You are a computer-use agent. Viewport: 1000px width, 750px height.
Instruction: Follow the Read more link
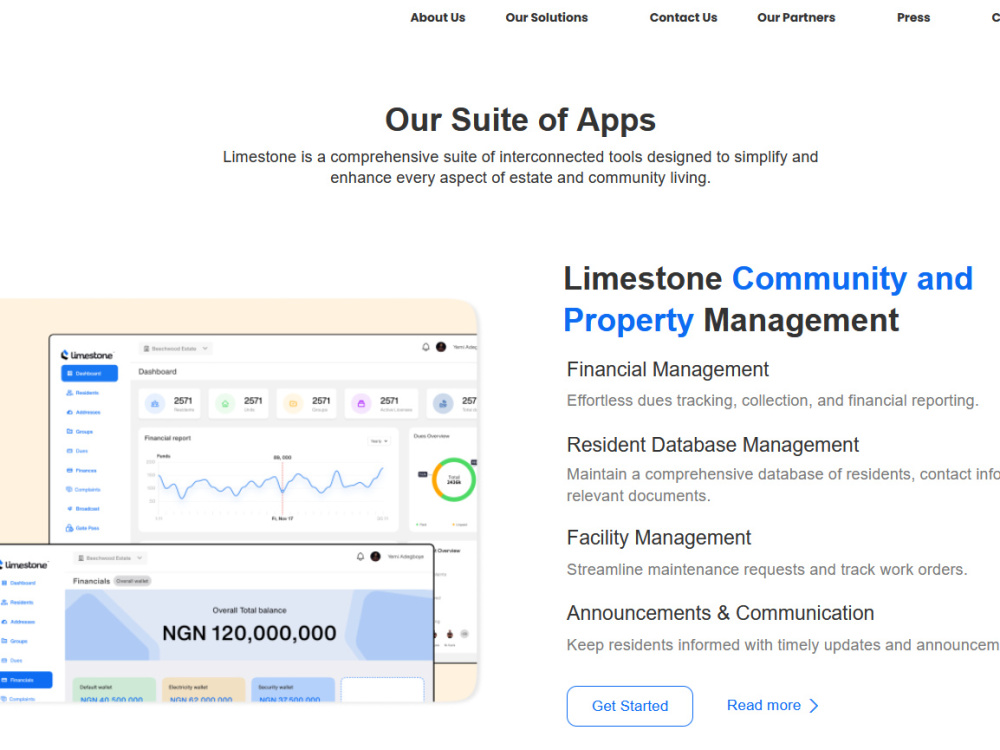[763, 705]
